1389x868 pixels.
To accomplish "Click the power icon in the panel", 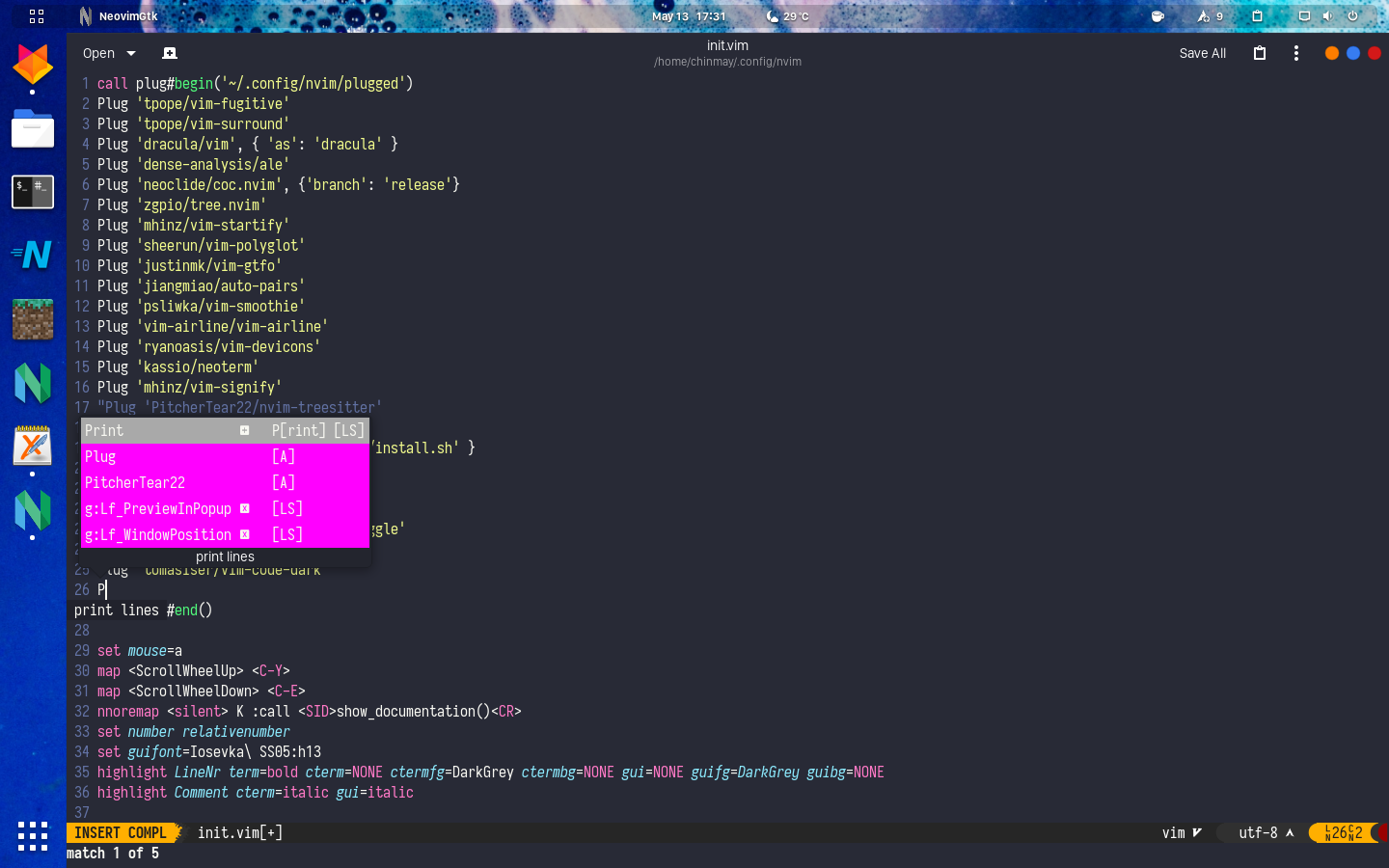I will 1354,16.
